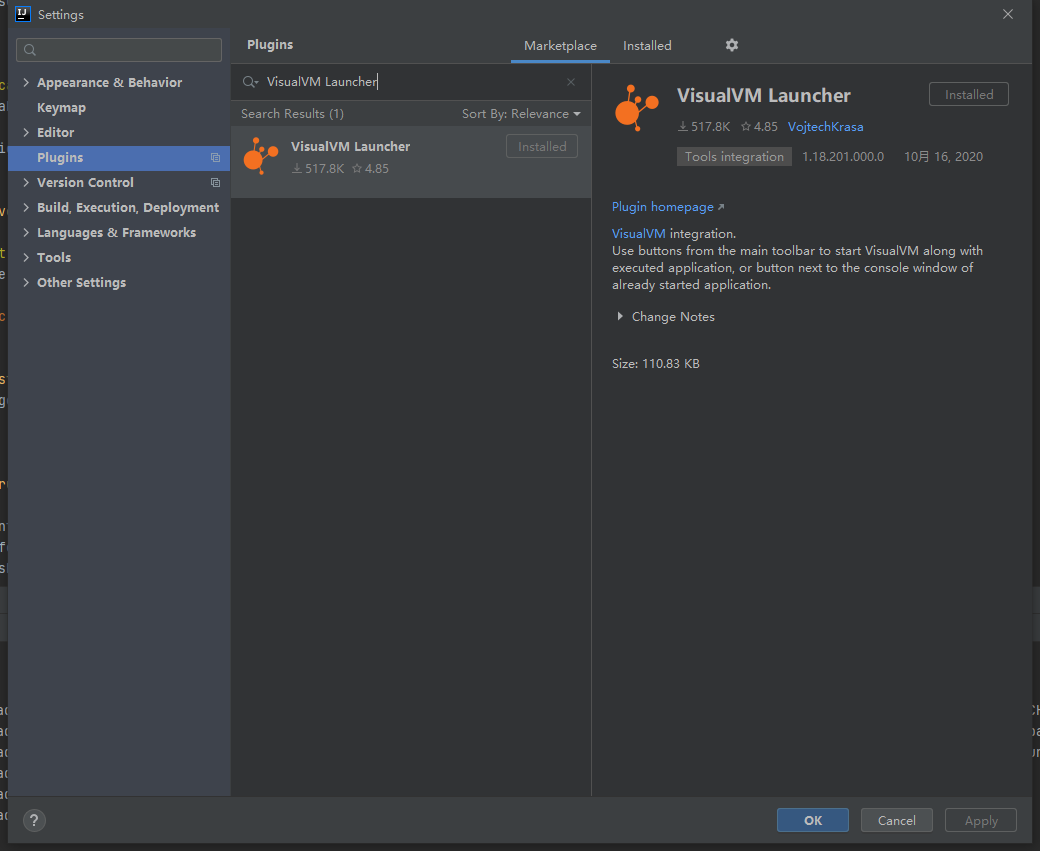Click the help question mark icon

(x=33, y=820)
